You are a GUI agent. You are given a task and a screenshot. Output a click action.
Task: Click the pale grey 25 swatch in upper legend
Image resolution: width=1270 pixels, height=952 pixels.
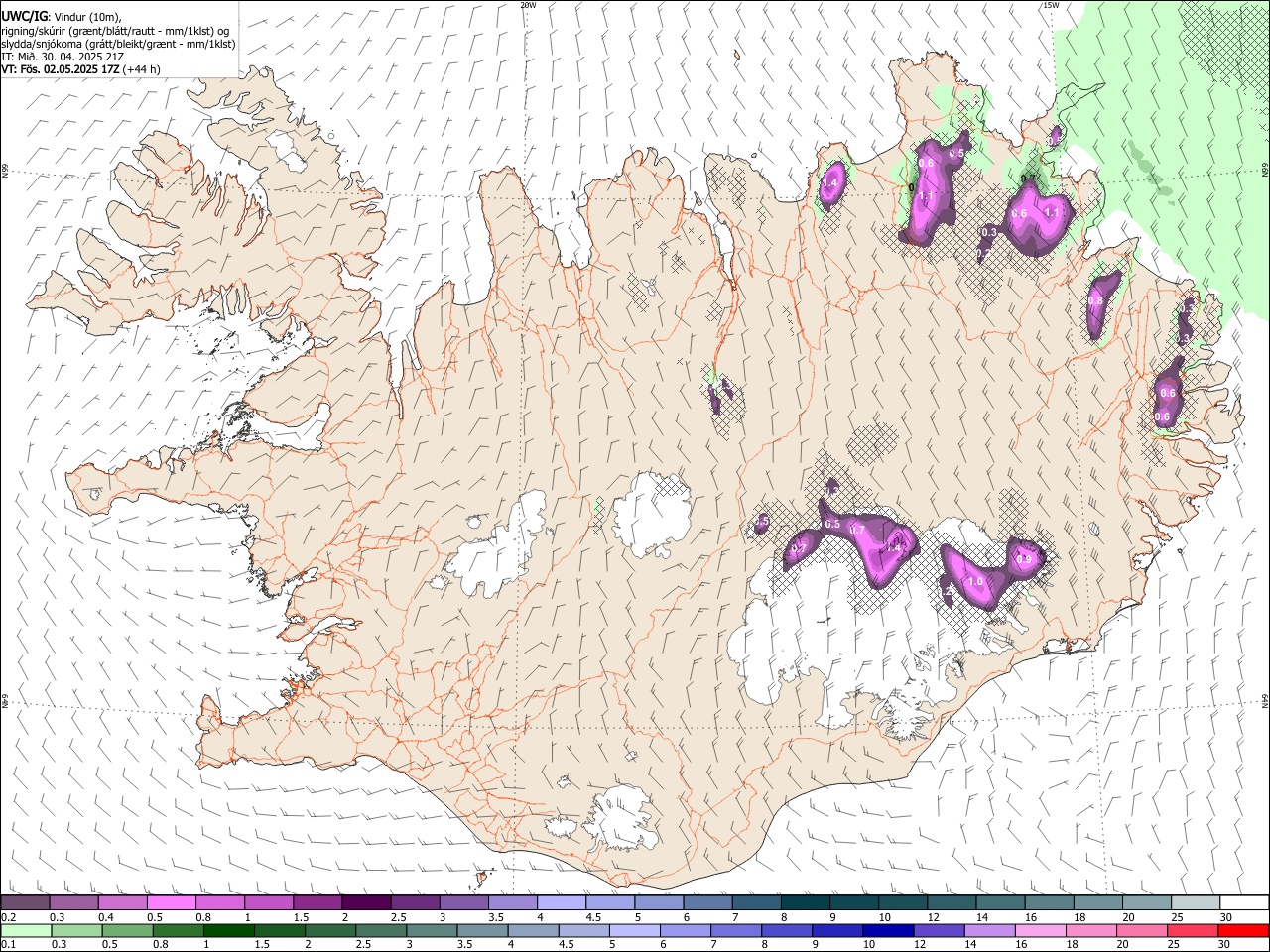click(x=1194, y=903)
